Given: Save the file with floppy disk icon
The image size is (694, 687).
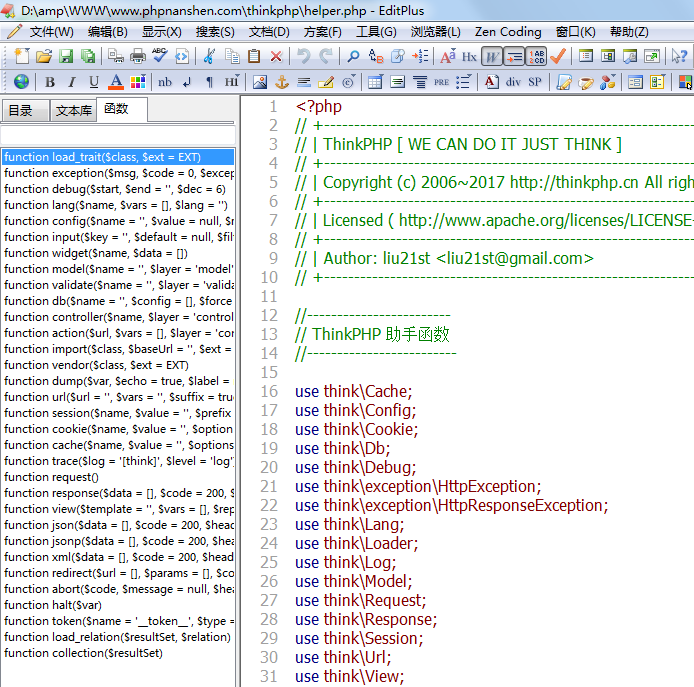Looking at the screenshot, I should click(66, 56).
